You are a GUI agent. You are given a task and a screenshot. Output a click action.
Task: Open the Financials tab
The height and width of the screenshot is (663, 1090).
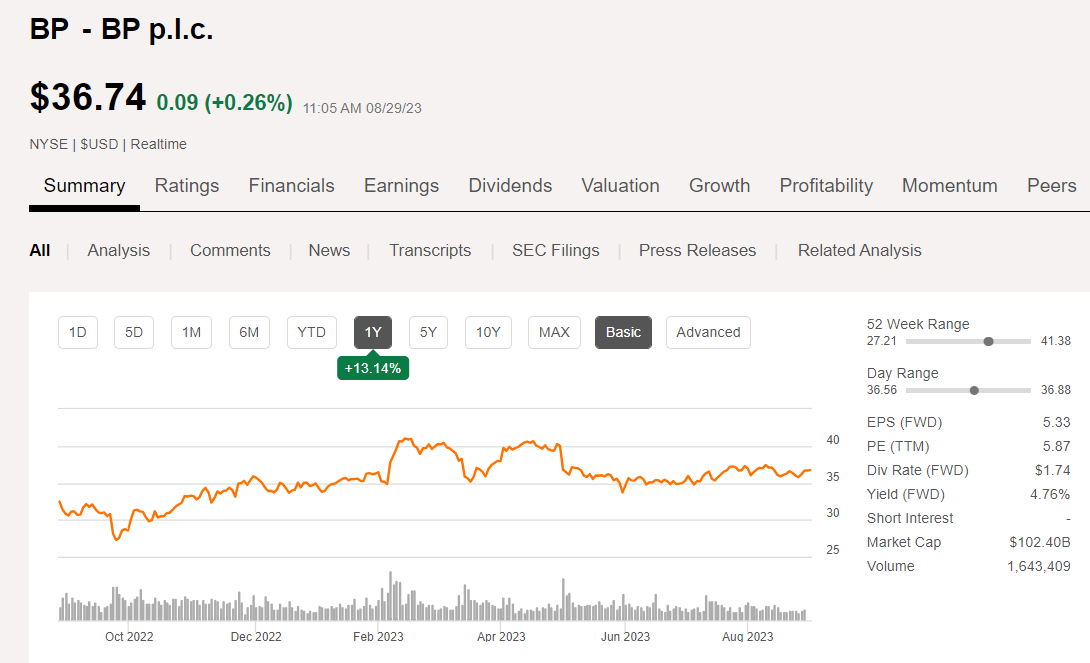(291, 185)
